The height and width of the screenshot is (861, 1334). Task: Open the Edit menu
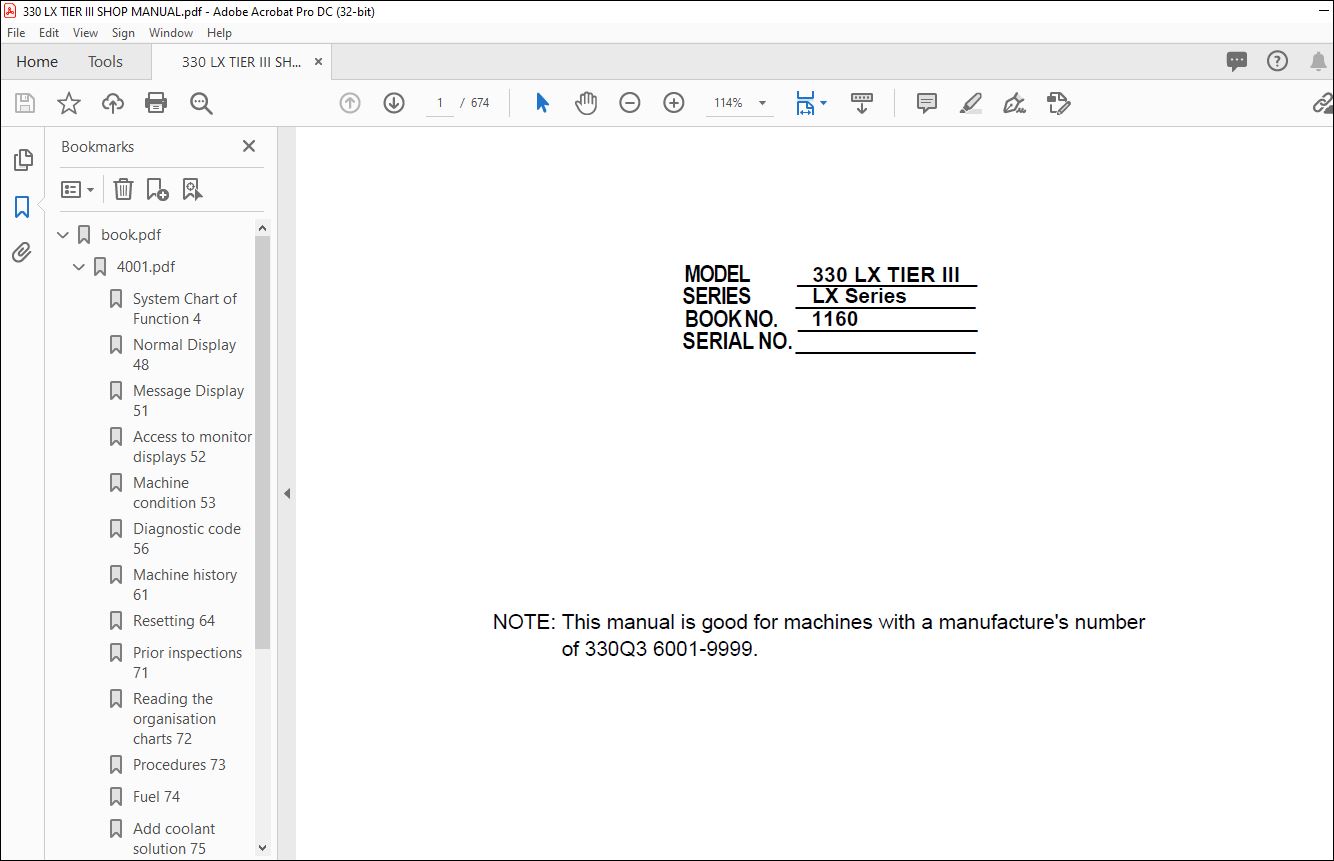[x=49, y=33]
